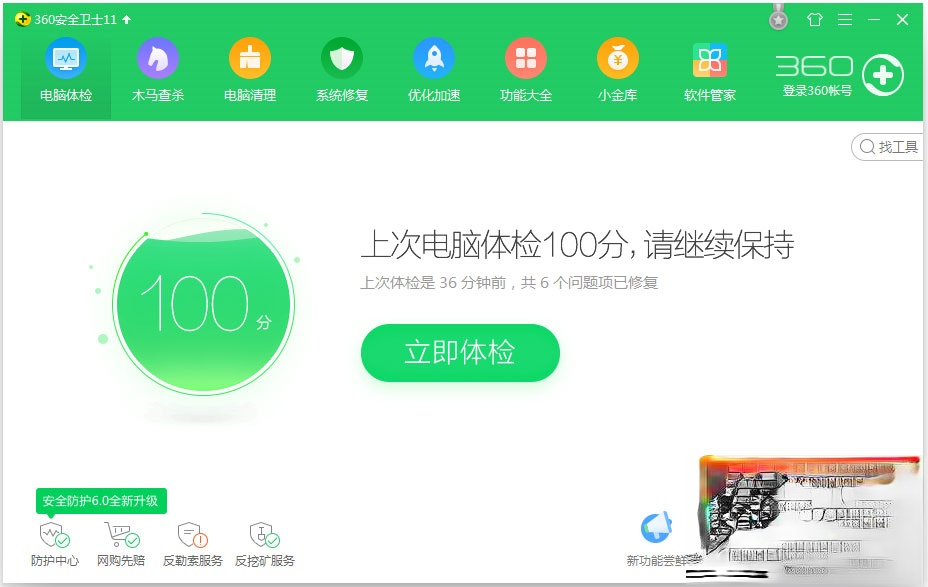The height and width of the screenshot is (587, 928).
Task: Launch the 软件管家 software manager
Action: [709, 70]
